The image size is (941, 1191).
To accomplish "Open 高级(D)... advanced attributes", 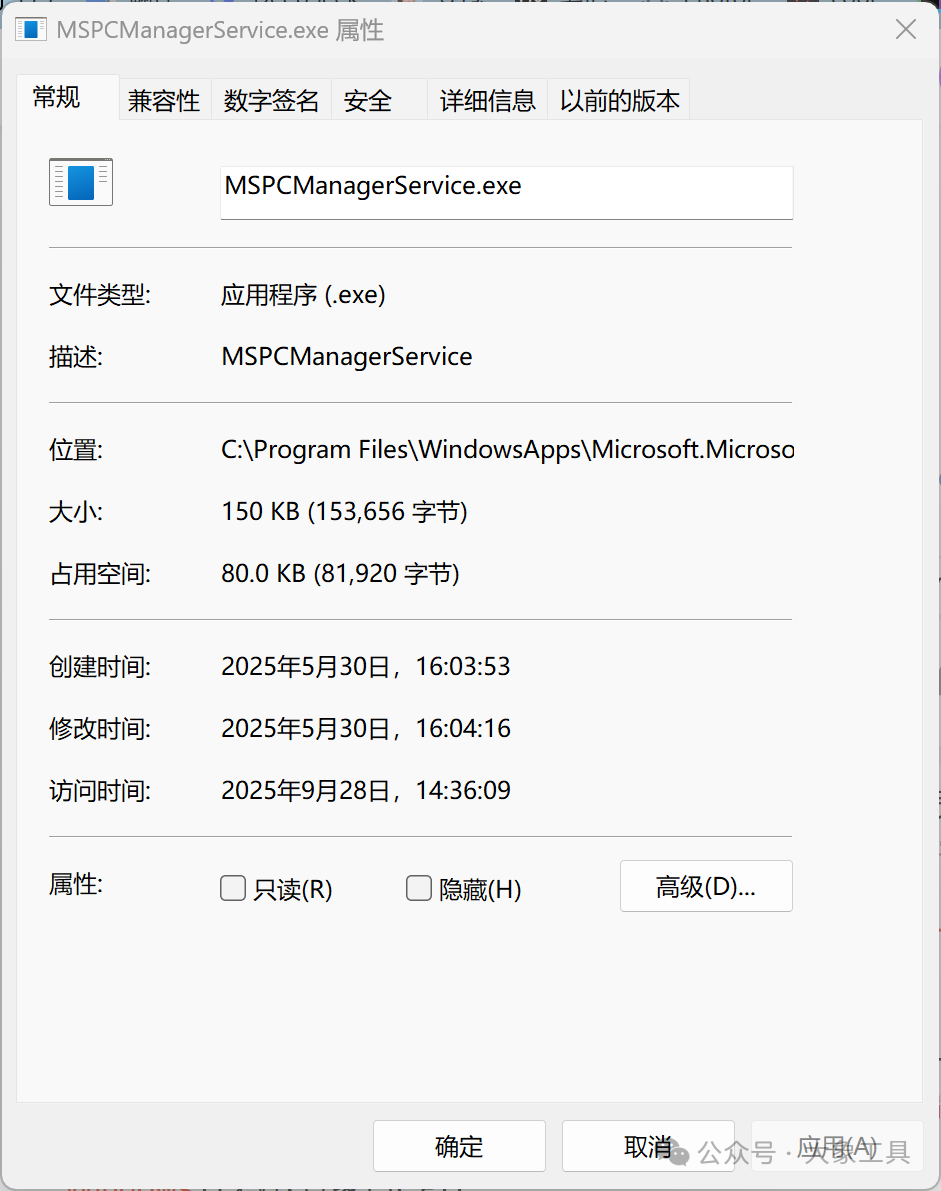I will 706,886.
